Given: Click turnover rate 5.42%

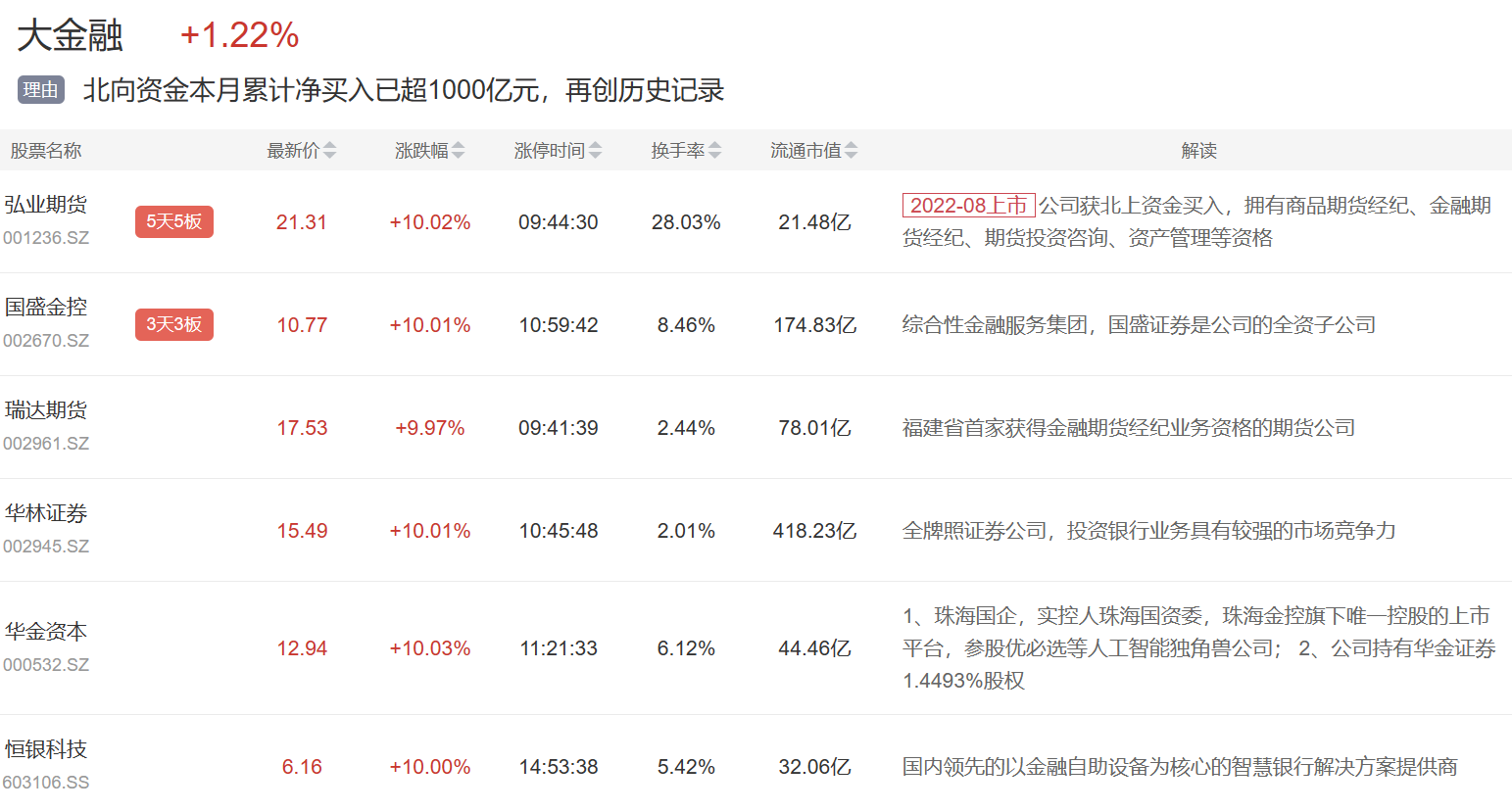Looking at the screenshot, I should (686, 767).
